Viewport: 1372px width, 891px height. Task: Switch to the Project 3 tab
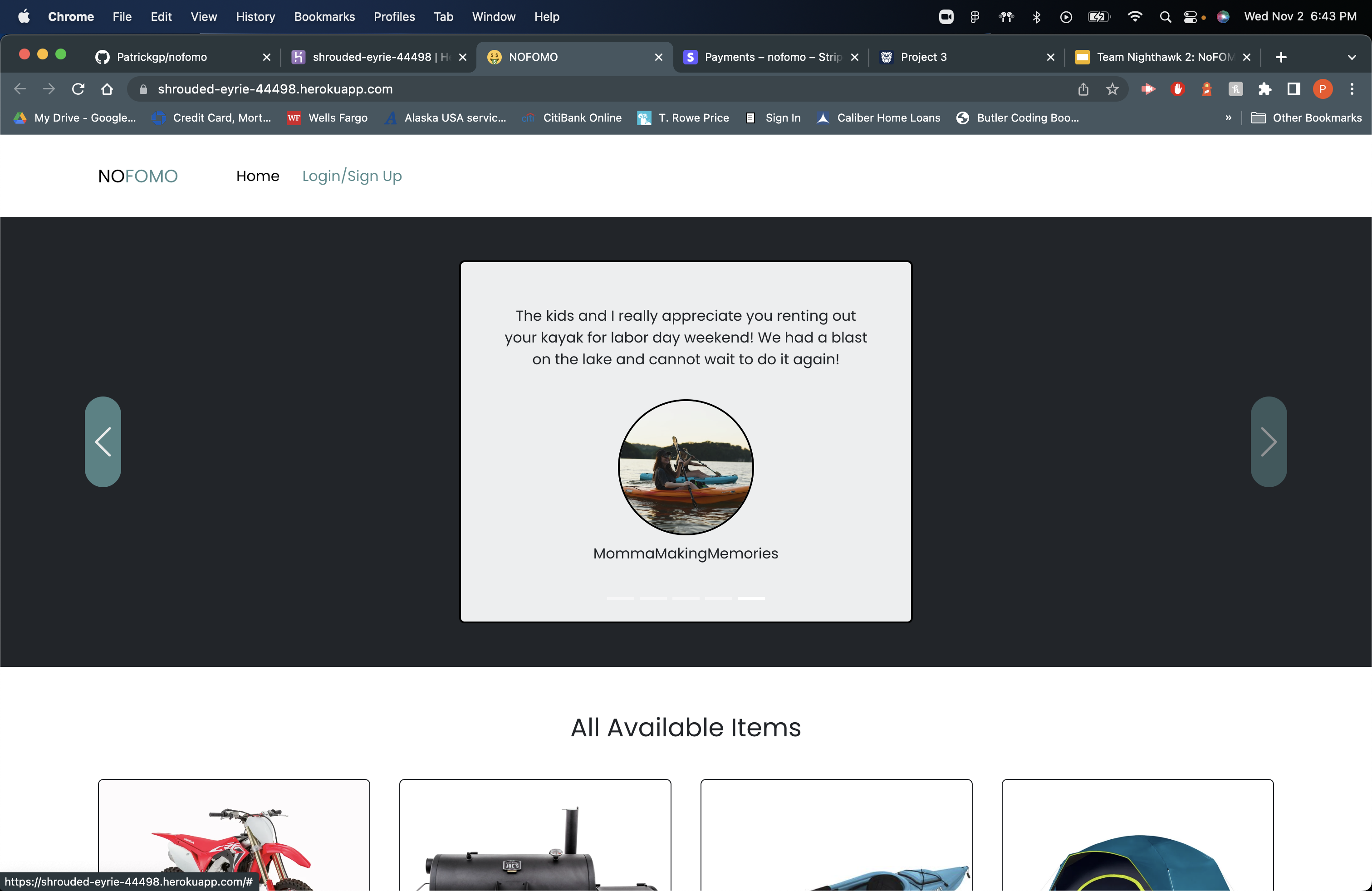pos(923,57)
